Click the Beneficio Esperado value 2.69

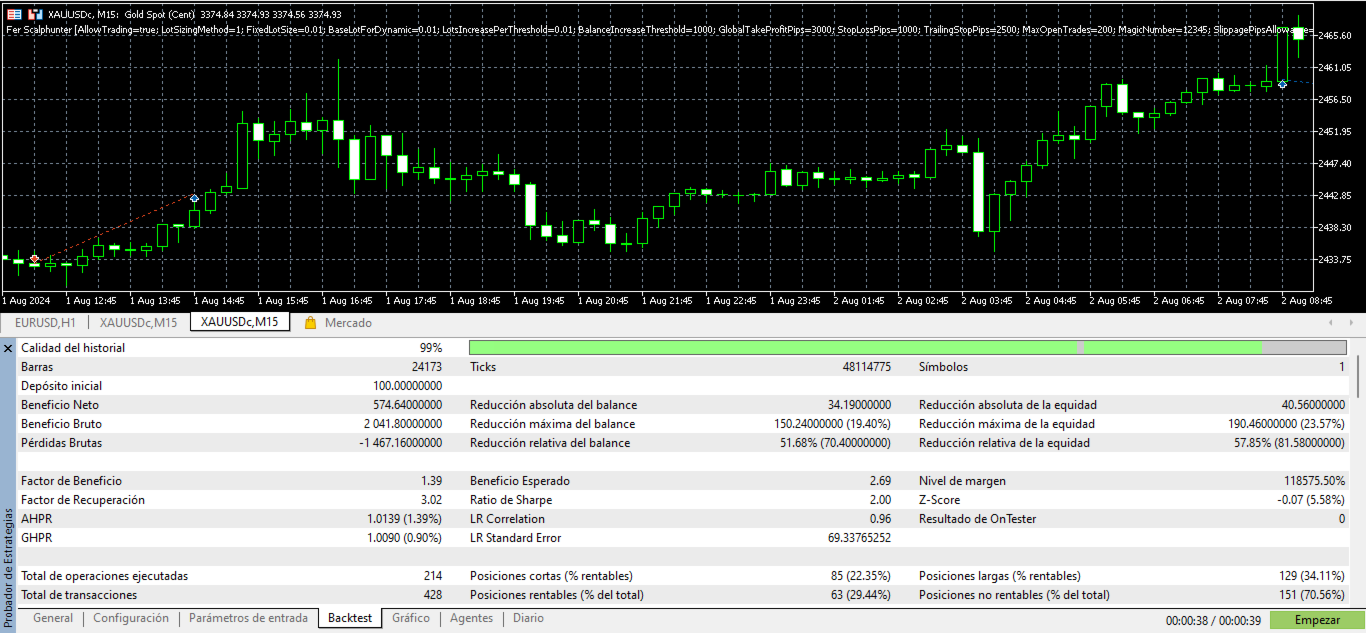pyautogui.click(x=880, y=481)
